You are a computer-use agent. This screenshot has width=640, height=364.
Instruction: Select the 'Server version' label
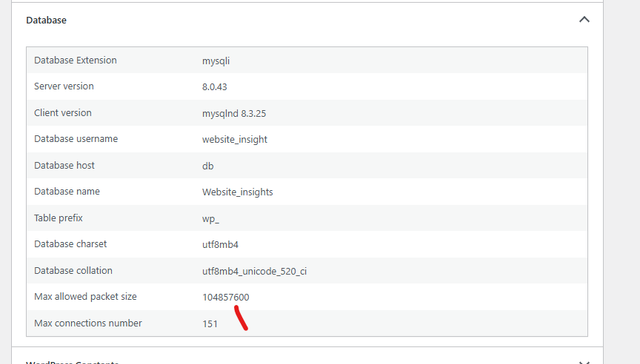(x=64, y=86)
